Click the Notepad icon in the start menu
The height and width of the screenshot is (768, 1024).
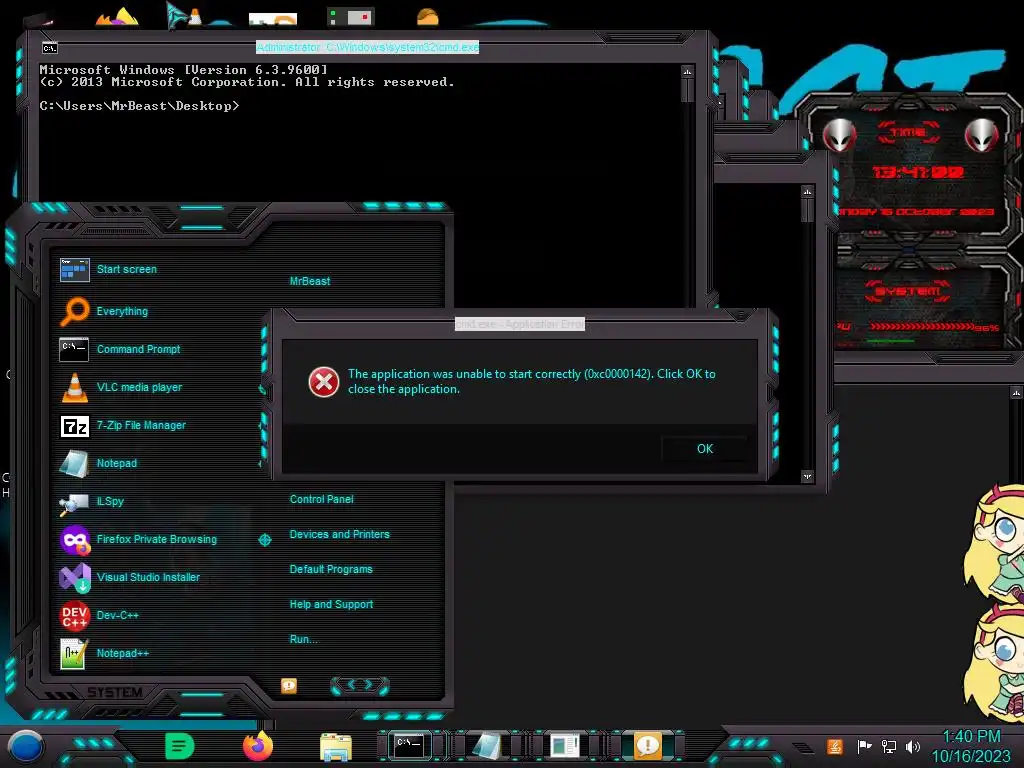coord(74,464)
